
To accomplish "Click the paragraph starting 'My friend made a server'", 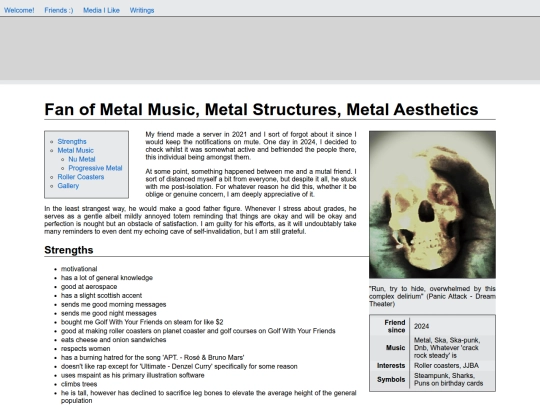I will (x=251, y=146).
